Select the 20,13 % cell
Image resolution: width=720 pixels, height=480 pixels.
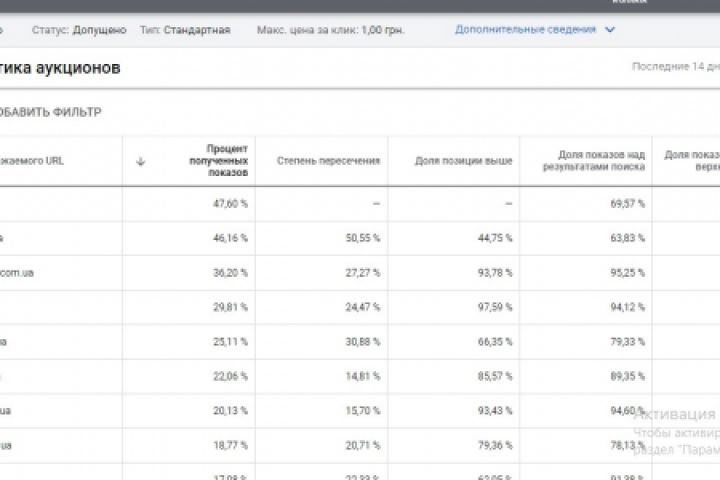pyautogui.click(x=230, y=411)
